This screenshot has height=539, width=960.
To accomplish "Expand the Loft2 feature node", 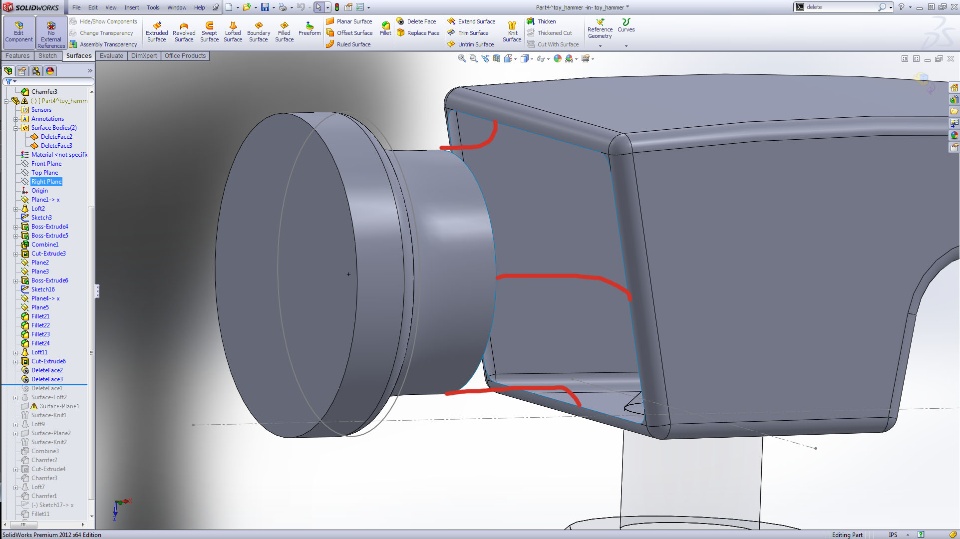I will click(16, 209).
